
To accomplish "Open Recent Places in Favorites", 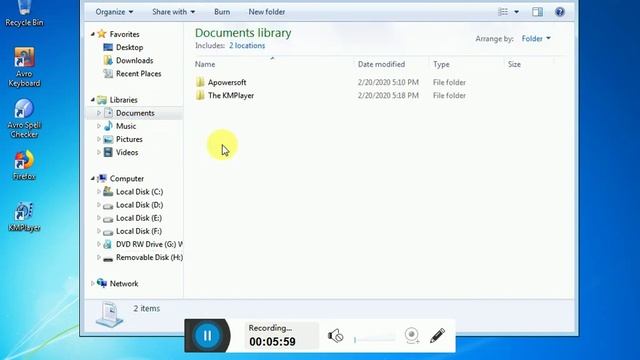I will point(138,73).
